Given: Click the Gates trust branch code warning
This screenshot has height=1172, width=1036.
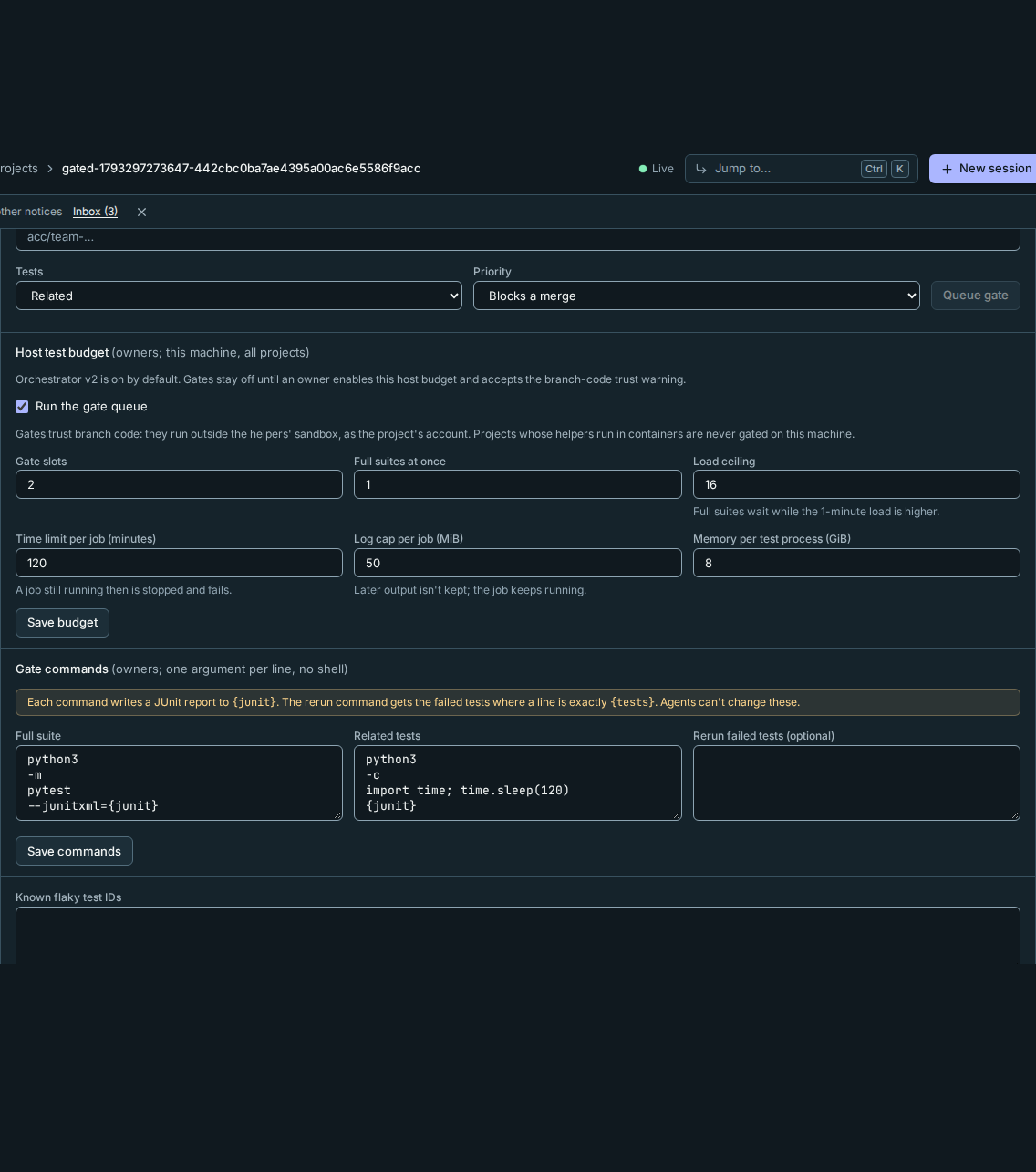Looking at the screenshot, I should (x=434, y=434).
